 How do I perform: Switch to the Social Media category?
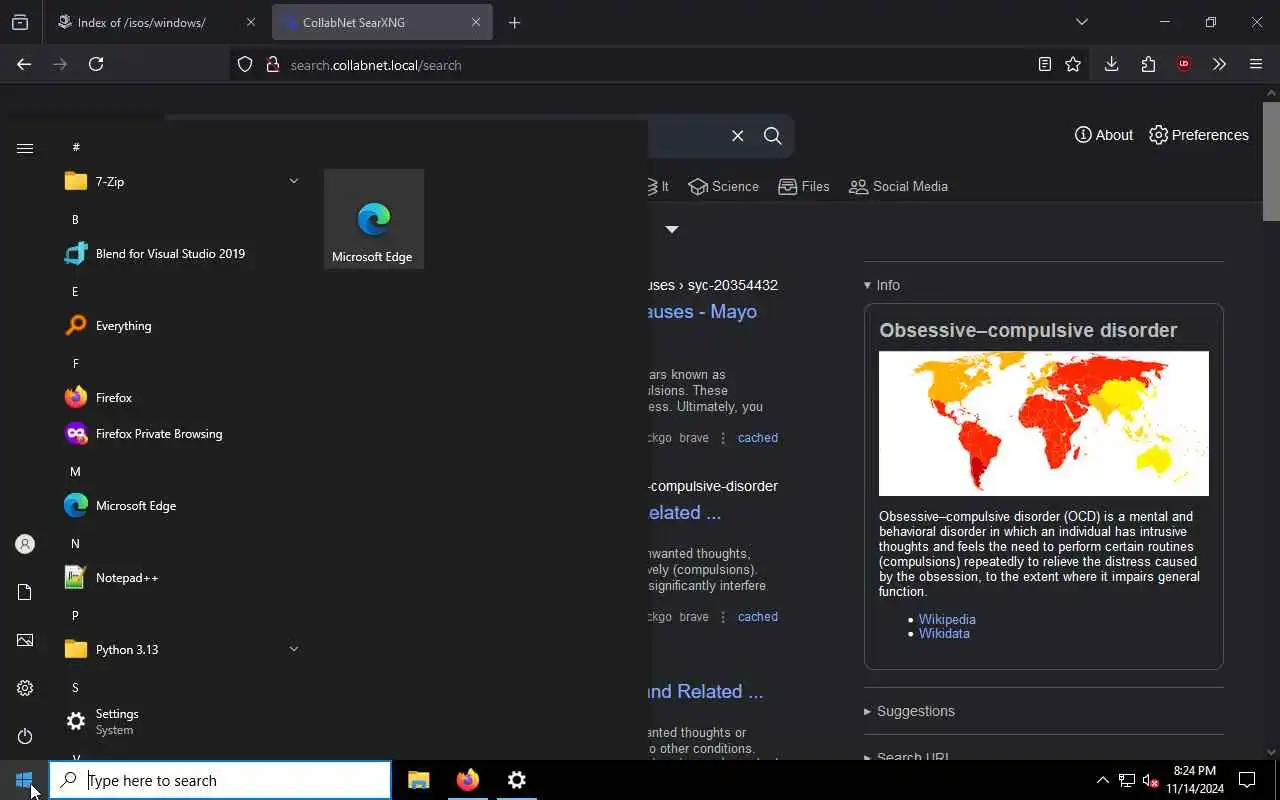898,186
